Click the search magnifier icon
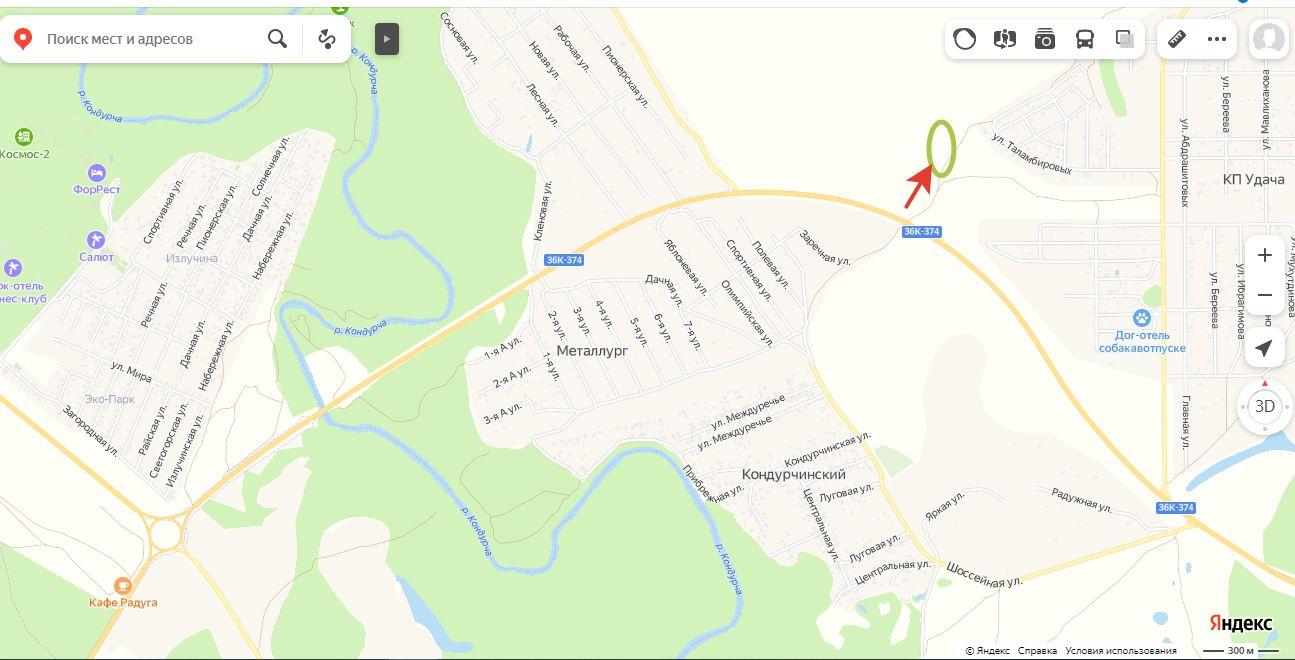This screenshot has width=1295, height=660. click(277, 39)
